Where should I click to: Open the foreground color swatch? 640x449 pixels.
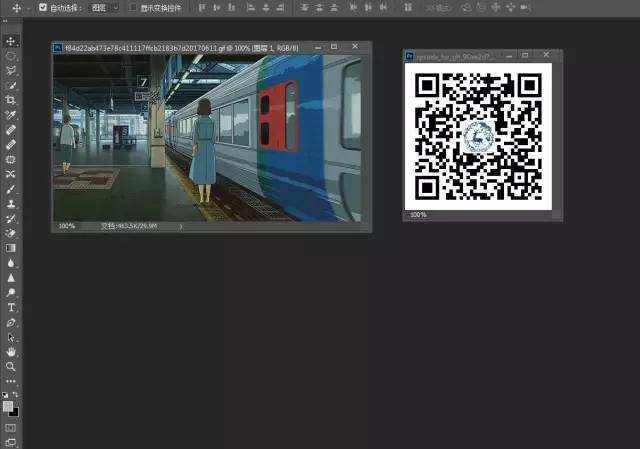[x=9, y=406]
